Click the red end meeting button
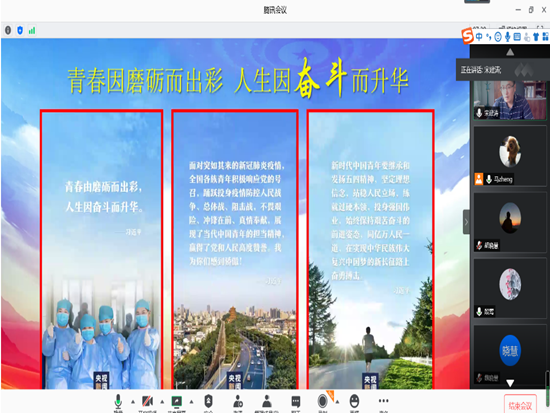 520,405
